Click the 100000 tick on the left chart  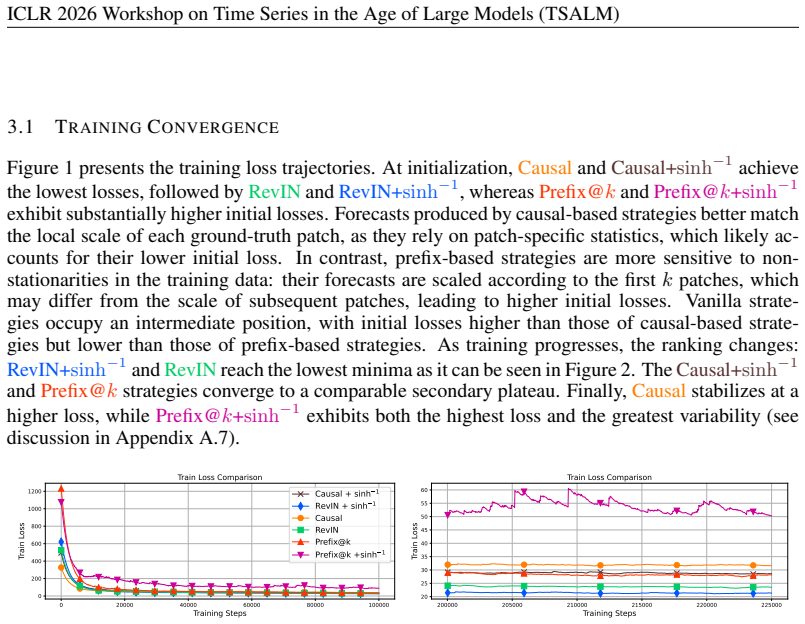378,606
